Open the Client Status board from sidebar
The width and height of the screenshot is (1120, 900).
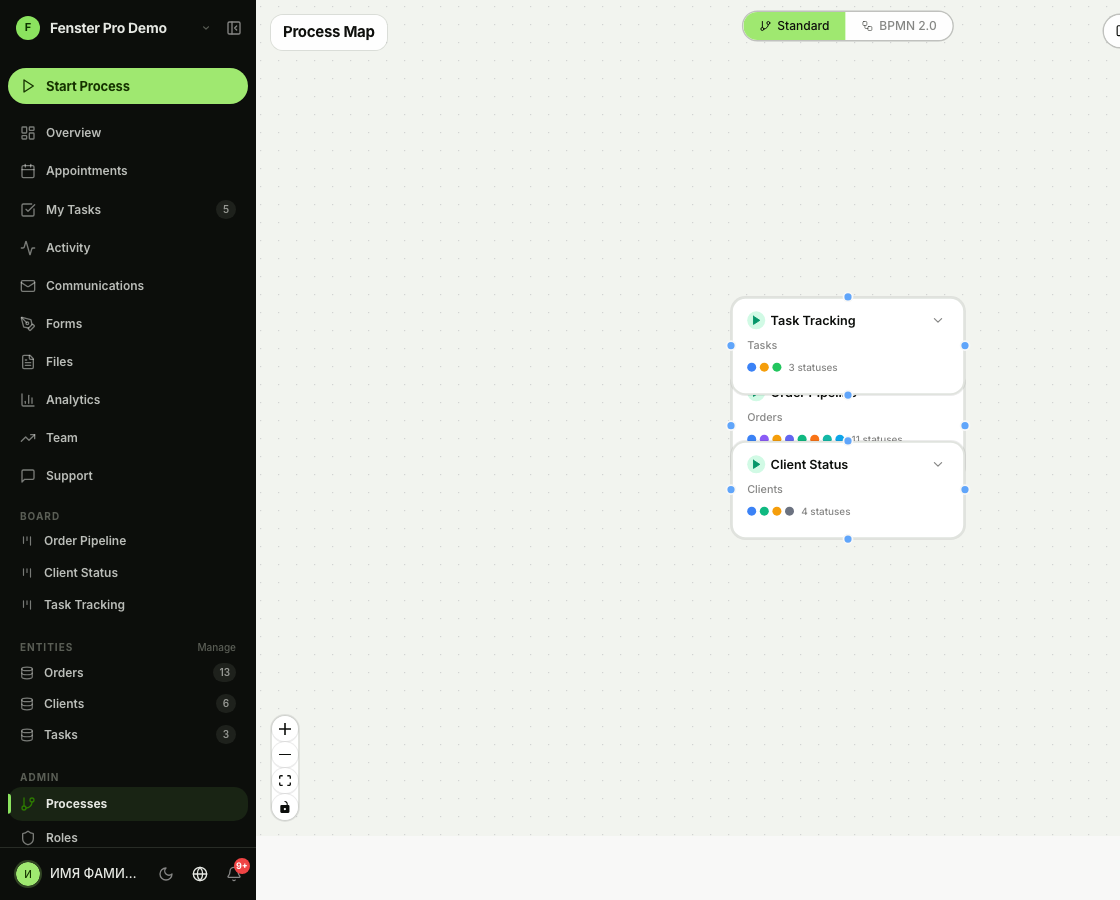coord(81,572)
